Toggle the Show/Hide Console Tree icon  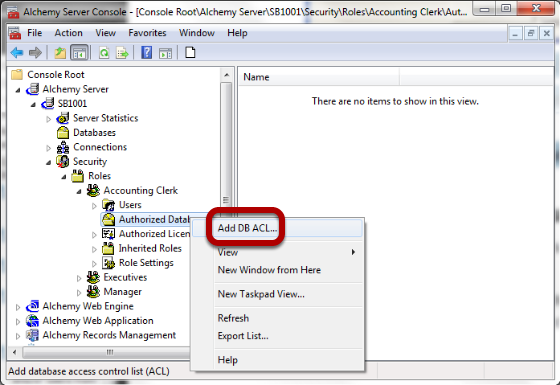click(x=79, y=53)
